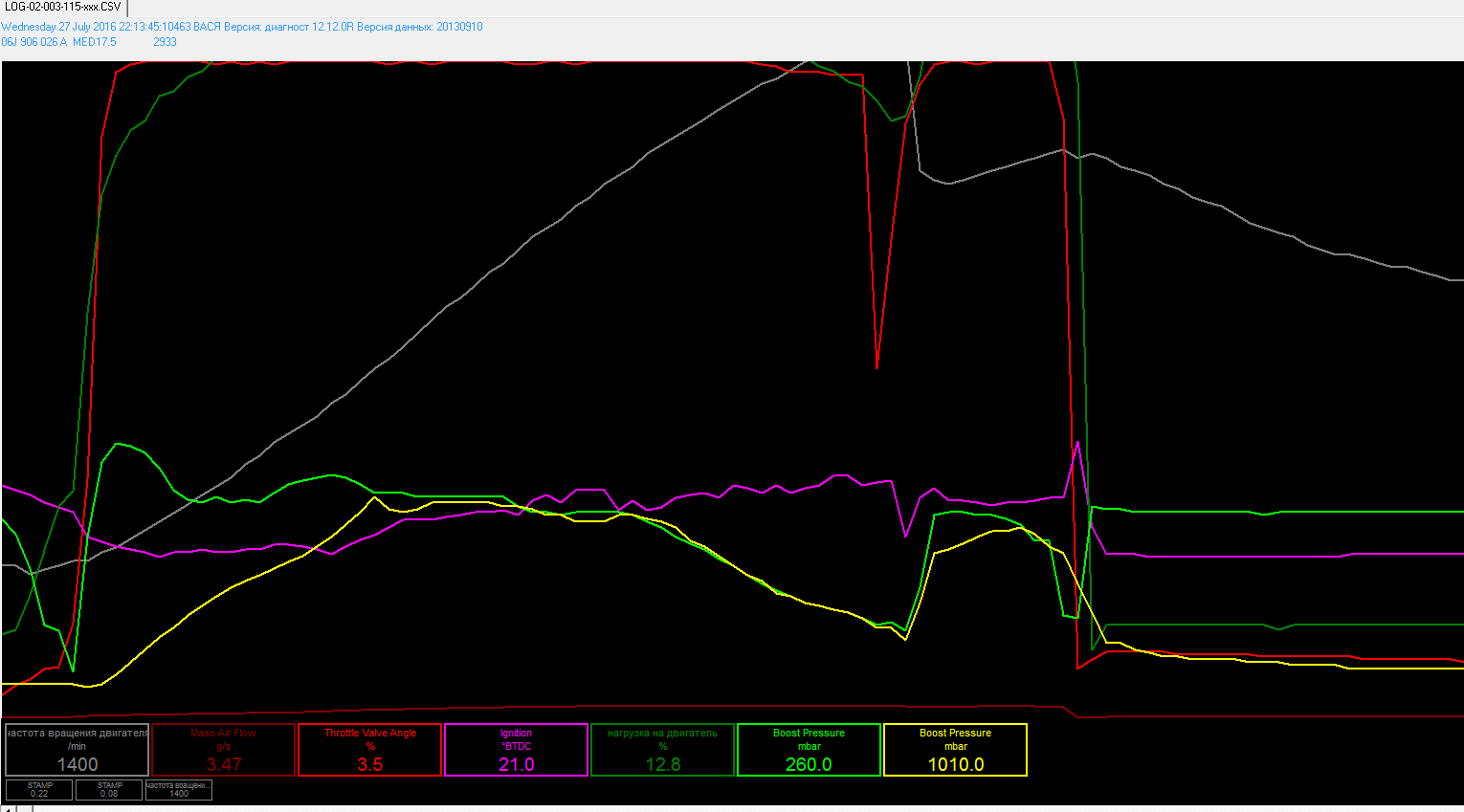The width and height of the screenshot is (1464, 812).
Task: Click the bottom of the red throttle dip
Action: (x=876, y=366)
